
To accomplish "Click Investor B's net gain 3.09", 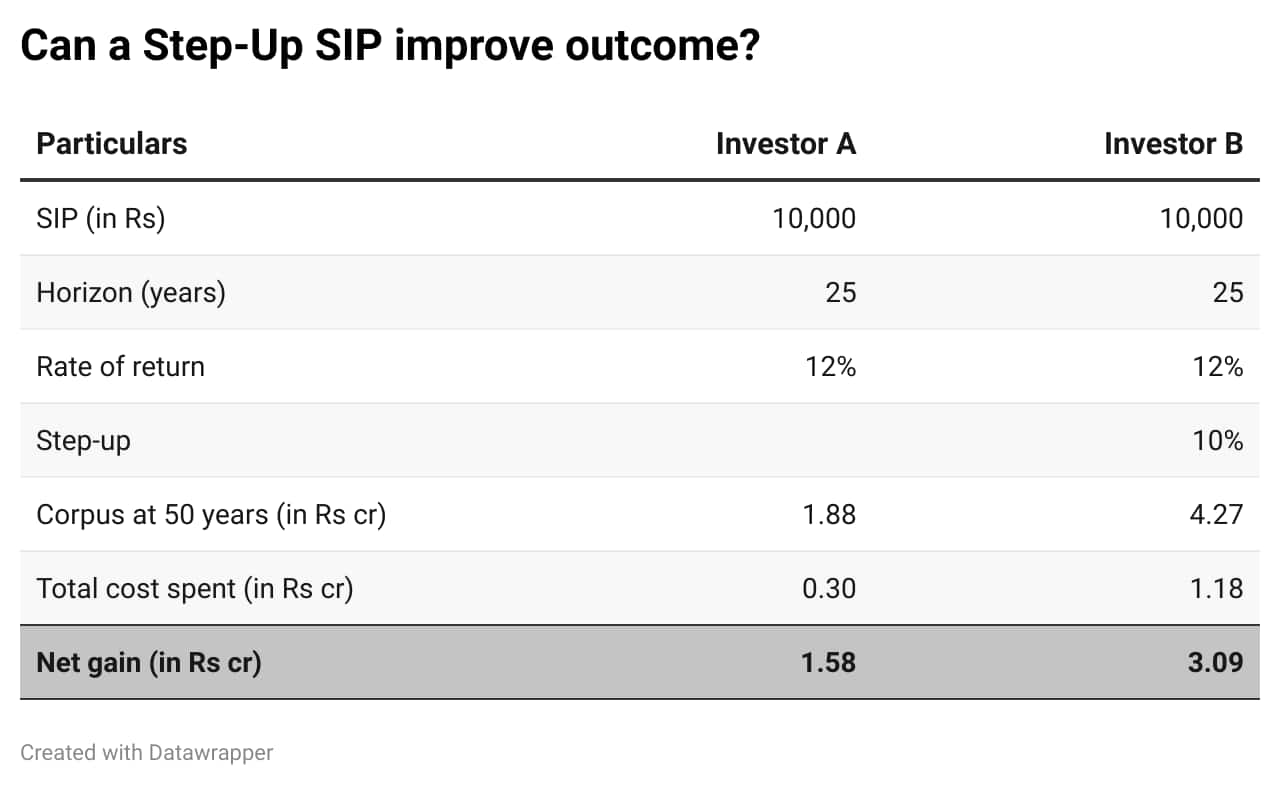I will 1215,662.
